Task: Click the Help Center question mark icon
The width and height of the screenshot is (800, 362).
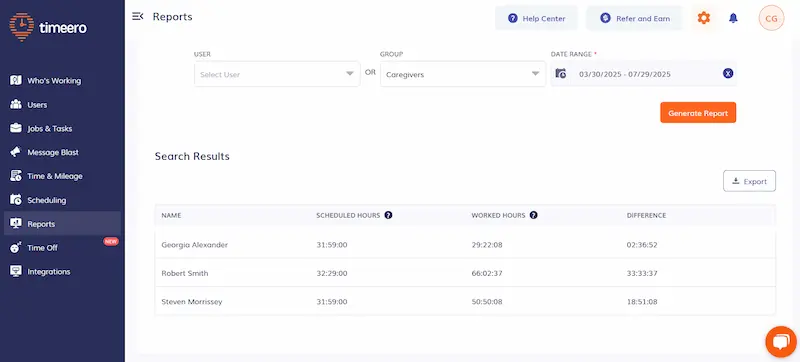Action: click(512, 18)
